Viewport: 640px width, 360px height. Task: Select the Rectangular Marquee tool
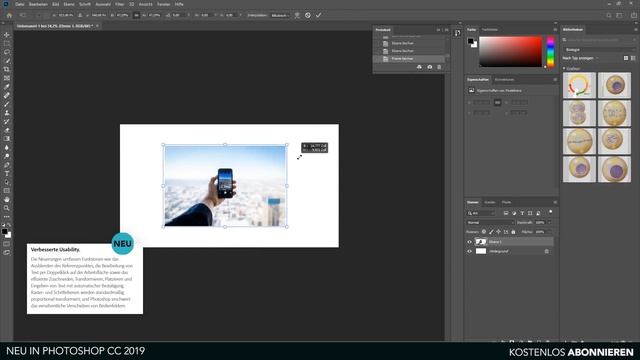point(7,43)
